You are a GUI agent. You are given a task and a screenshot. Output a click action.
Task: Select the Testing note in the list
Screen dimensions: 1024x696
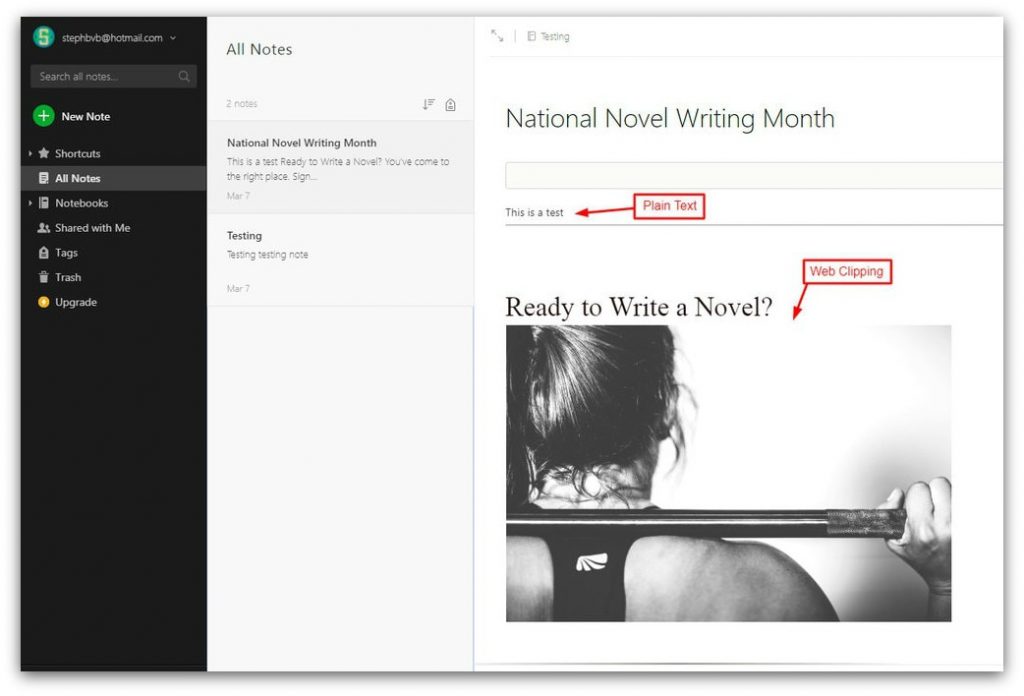tap(340, 261)
